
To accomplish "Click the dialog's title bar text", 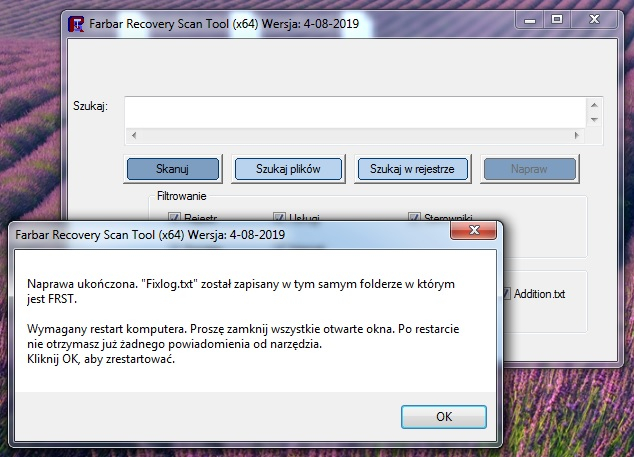I will tap(150, 235).
